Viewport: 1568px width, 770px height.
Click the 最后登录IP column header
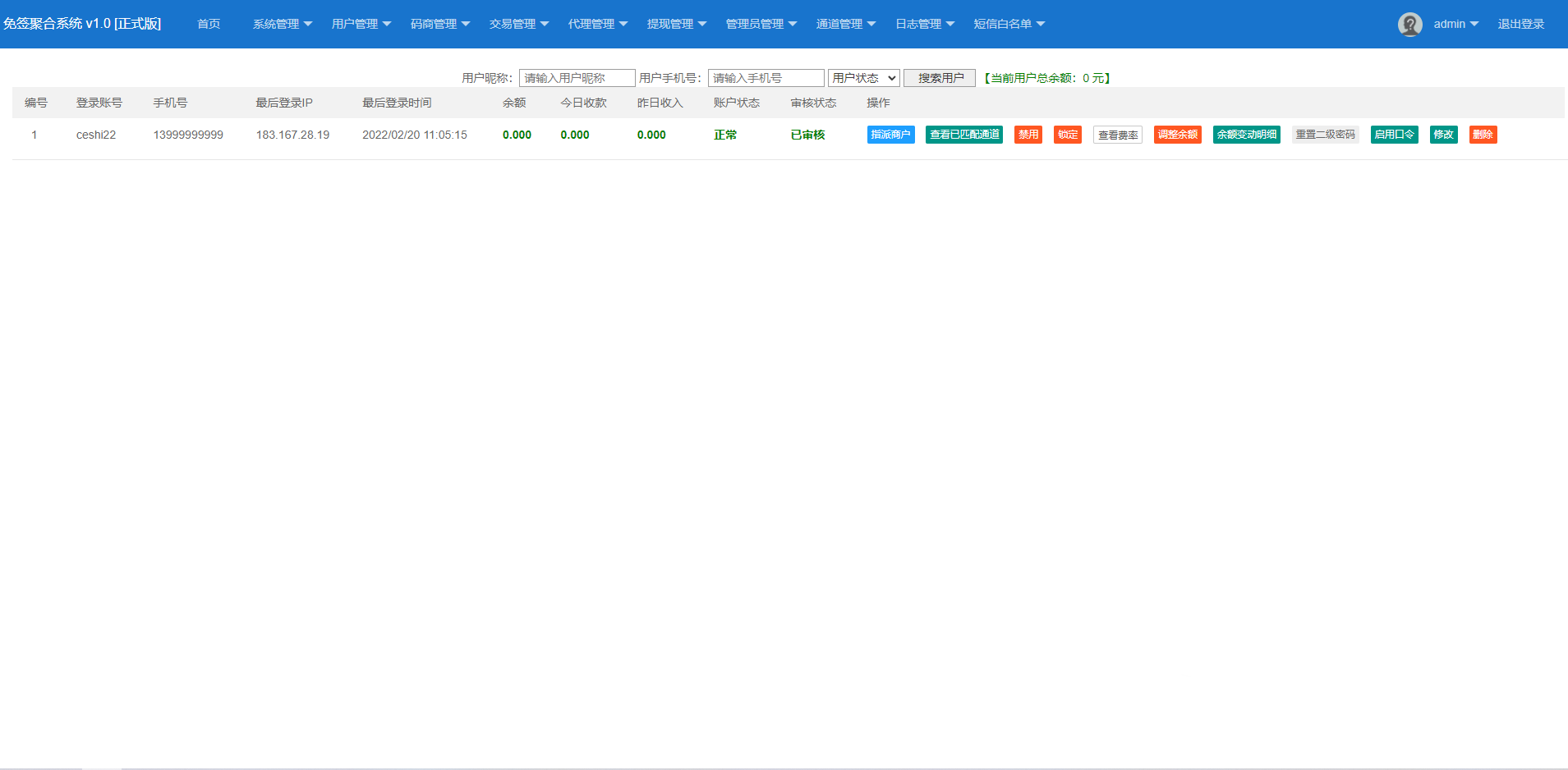point(284,103)
